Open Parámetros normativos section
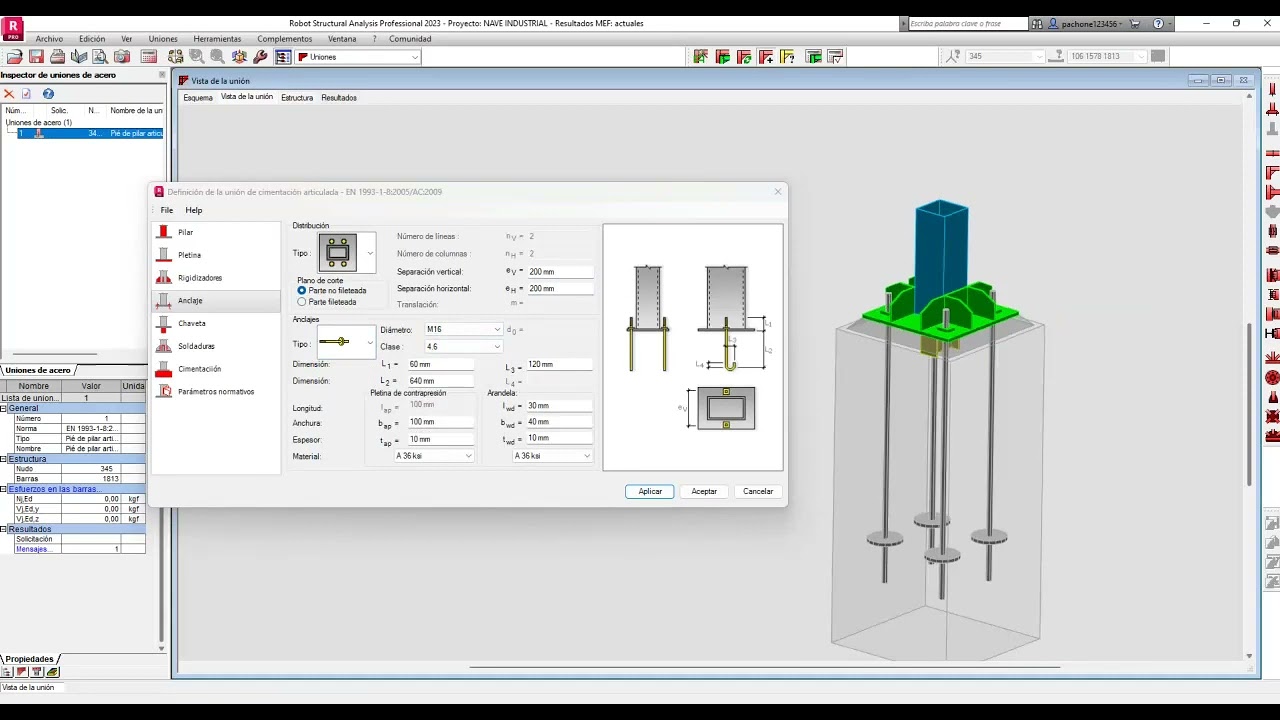 point(216,392)
